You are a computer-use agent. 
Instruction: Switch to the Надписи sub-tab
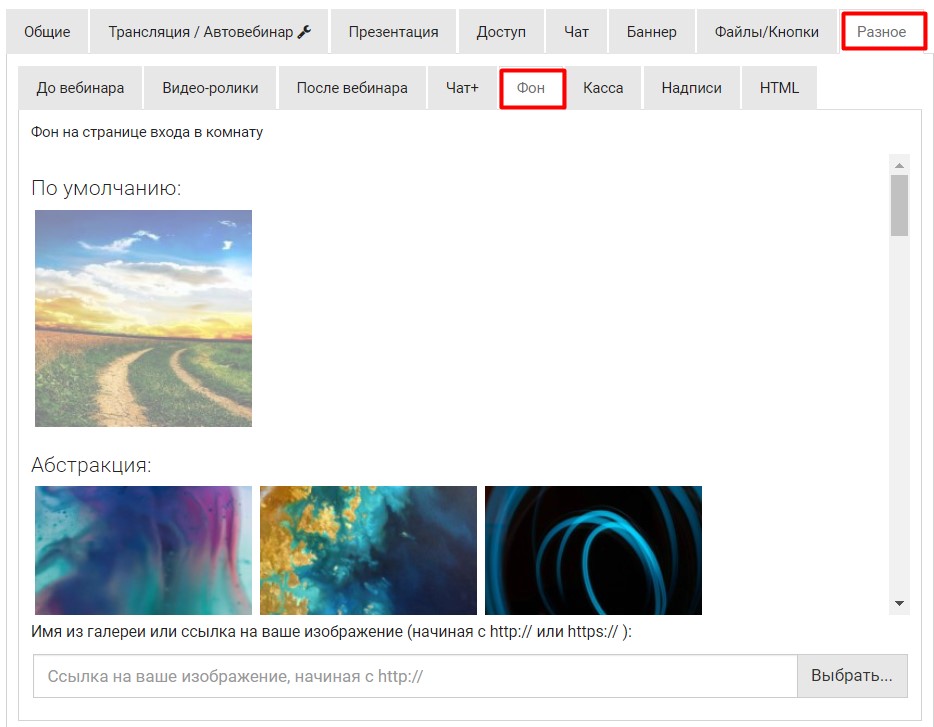click(x=691, y=88)
